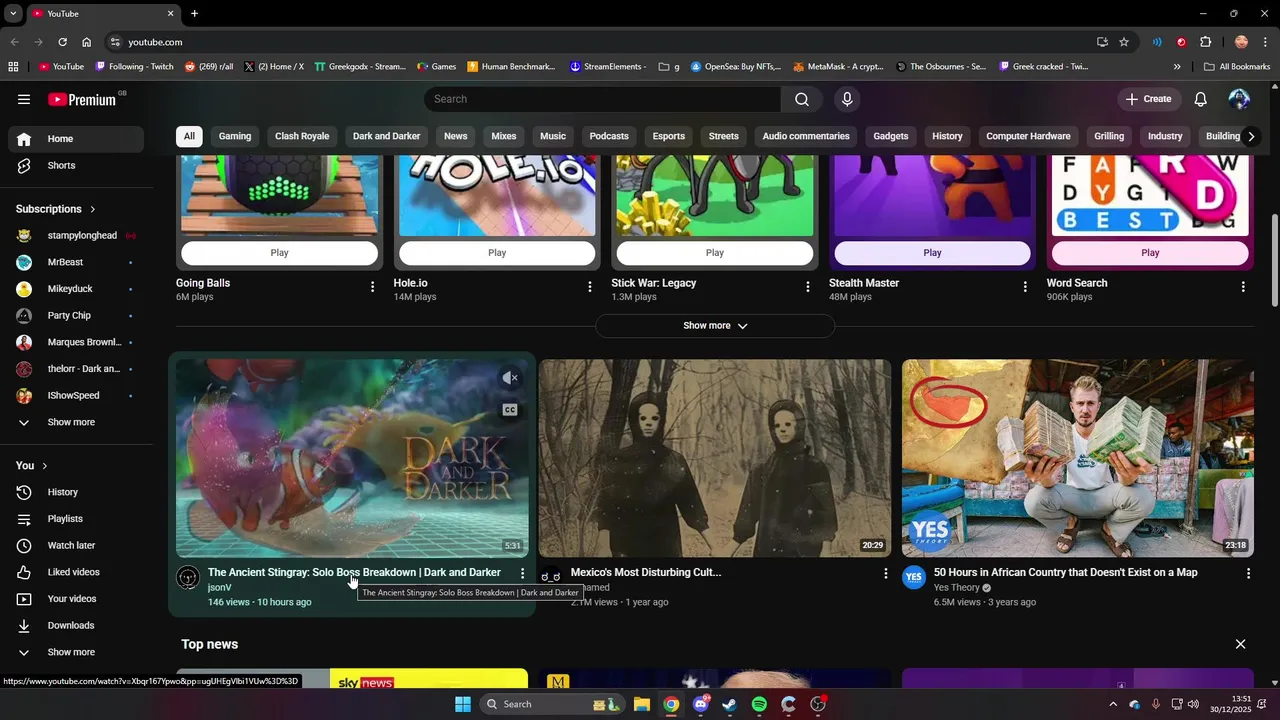This screenshot has height=720, width=1280.
Task: Open the notifications bell
Action: click(1201, 99)
